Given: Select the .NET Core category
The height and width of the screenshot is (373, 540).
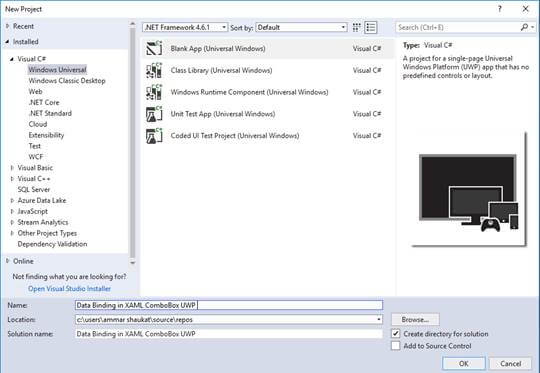Looking at the screenshot, I should click(x=44, y=102).
